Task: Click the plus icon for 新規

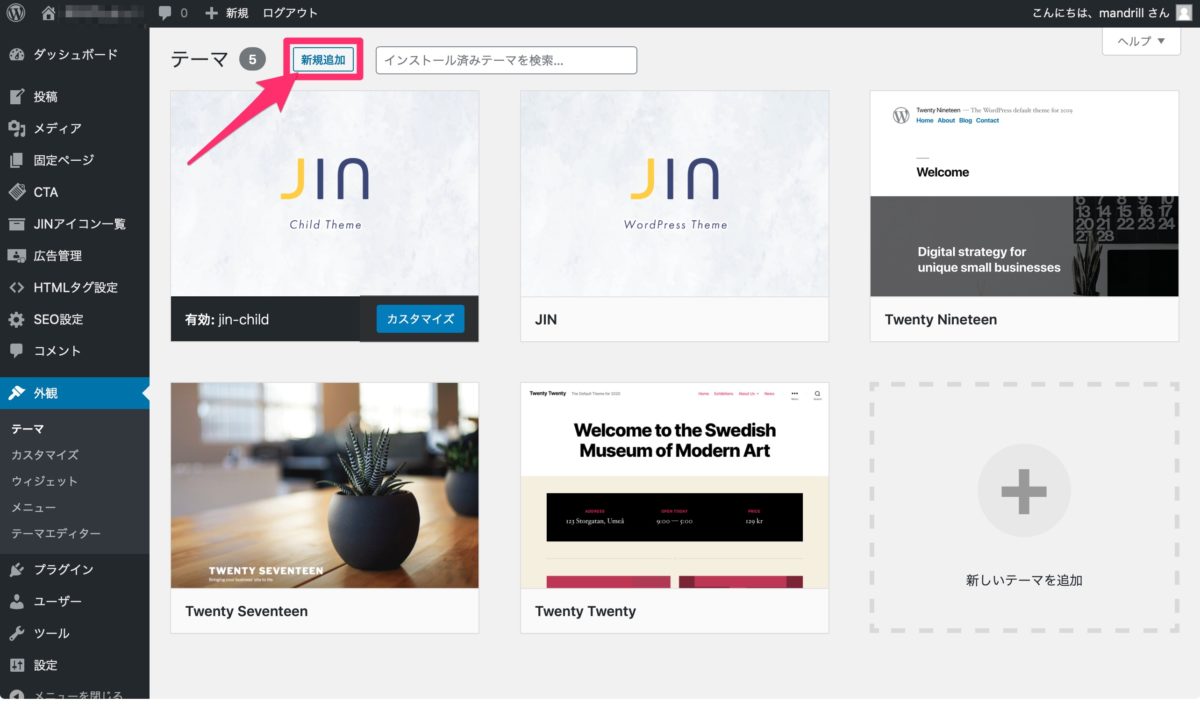Action: 211,13
